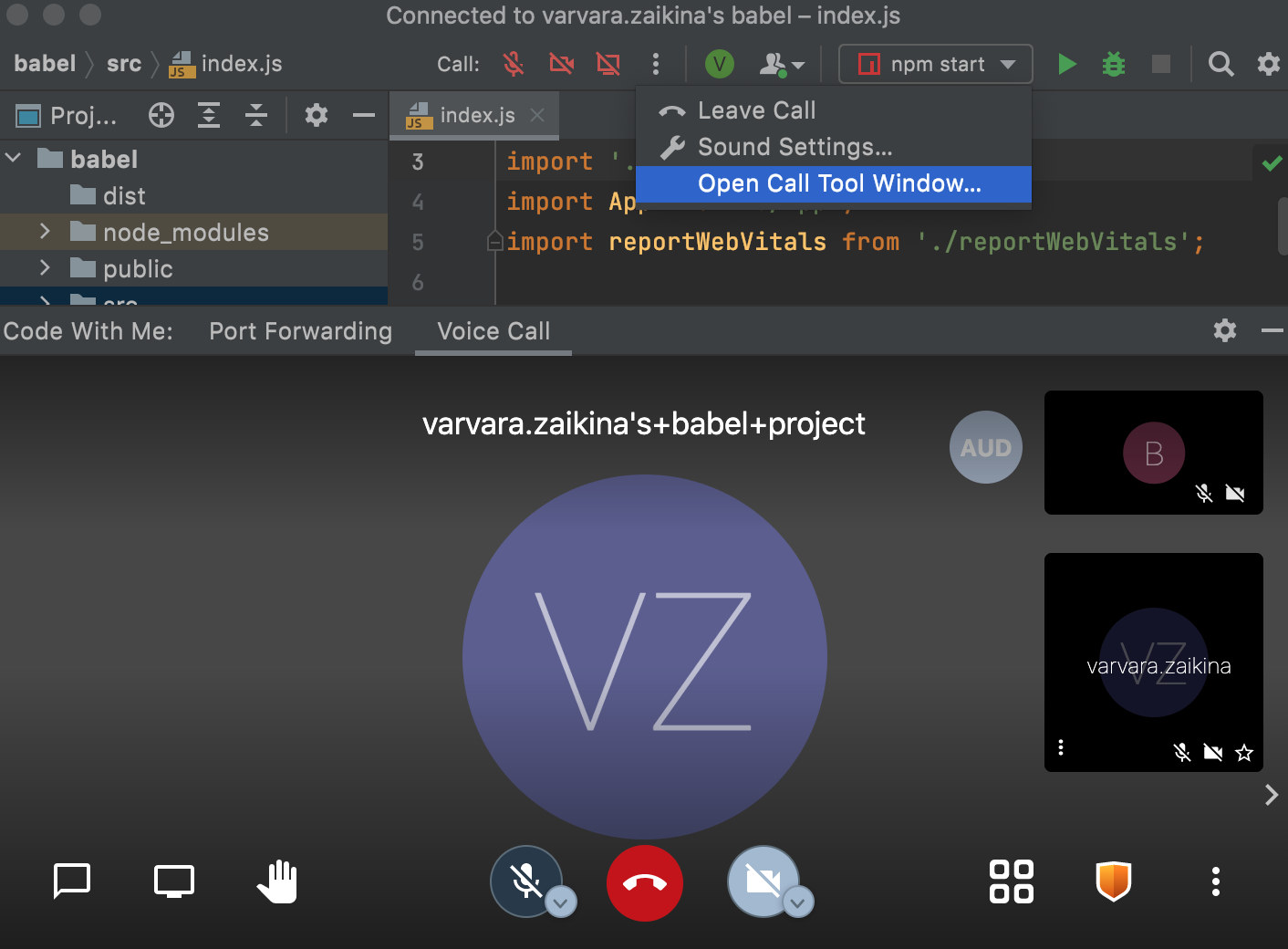Image resolution: width=1288 pixels, height=949 pixels.
Task: Open Code With Me security shield settings
Action: (1114, 881)
